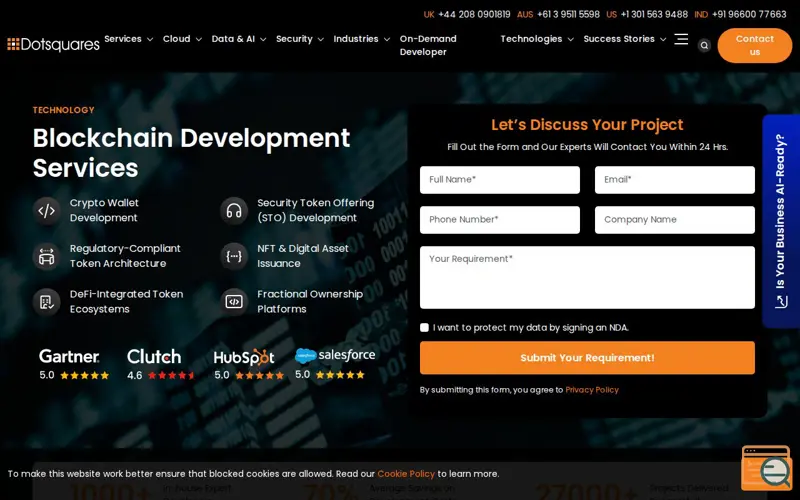The height and width of the screenshot is (500, 800).
Task: Open the chat assistant widget icon
Action: [766, 468]
